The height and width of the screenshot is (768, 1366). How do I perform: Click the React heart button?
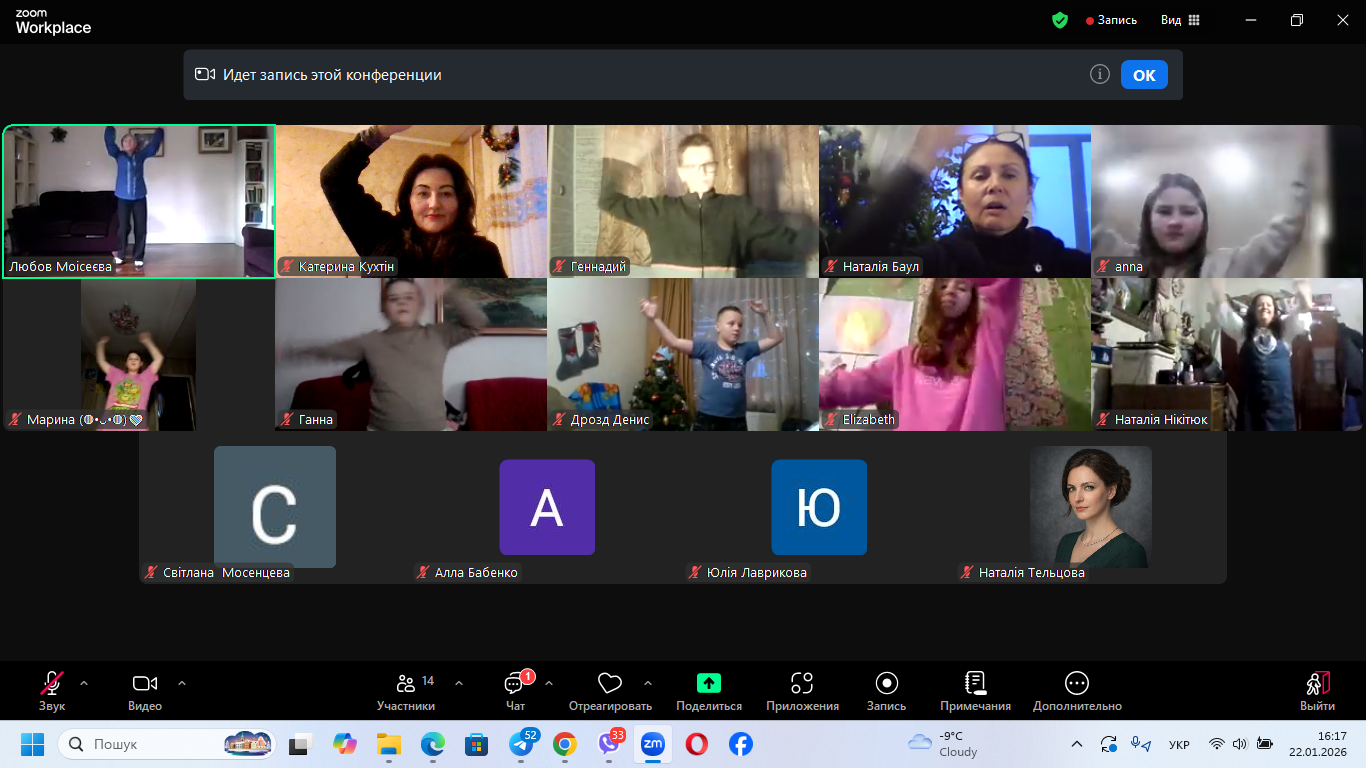(x=610, y=684)
